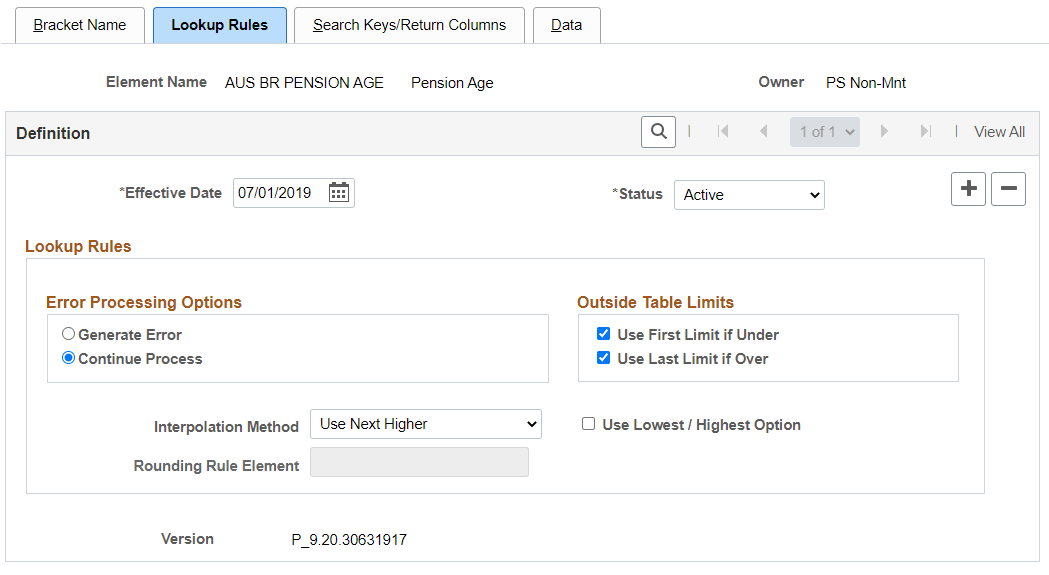The image size is (1049, 575).
Task: Open the Effective Date calendar picker
Action: pos(339,193)
